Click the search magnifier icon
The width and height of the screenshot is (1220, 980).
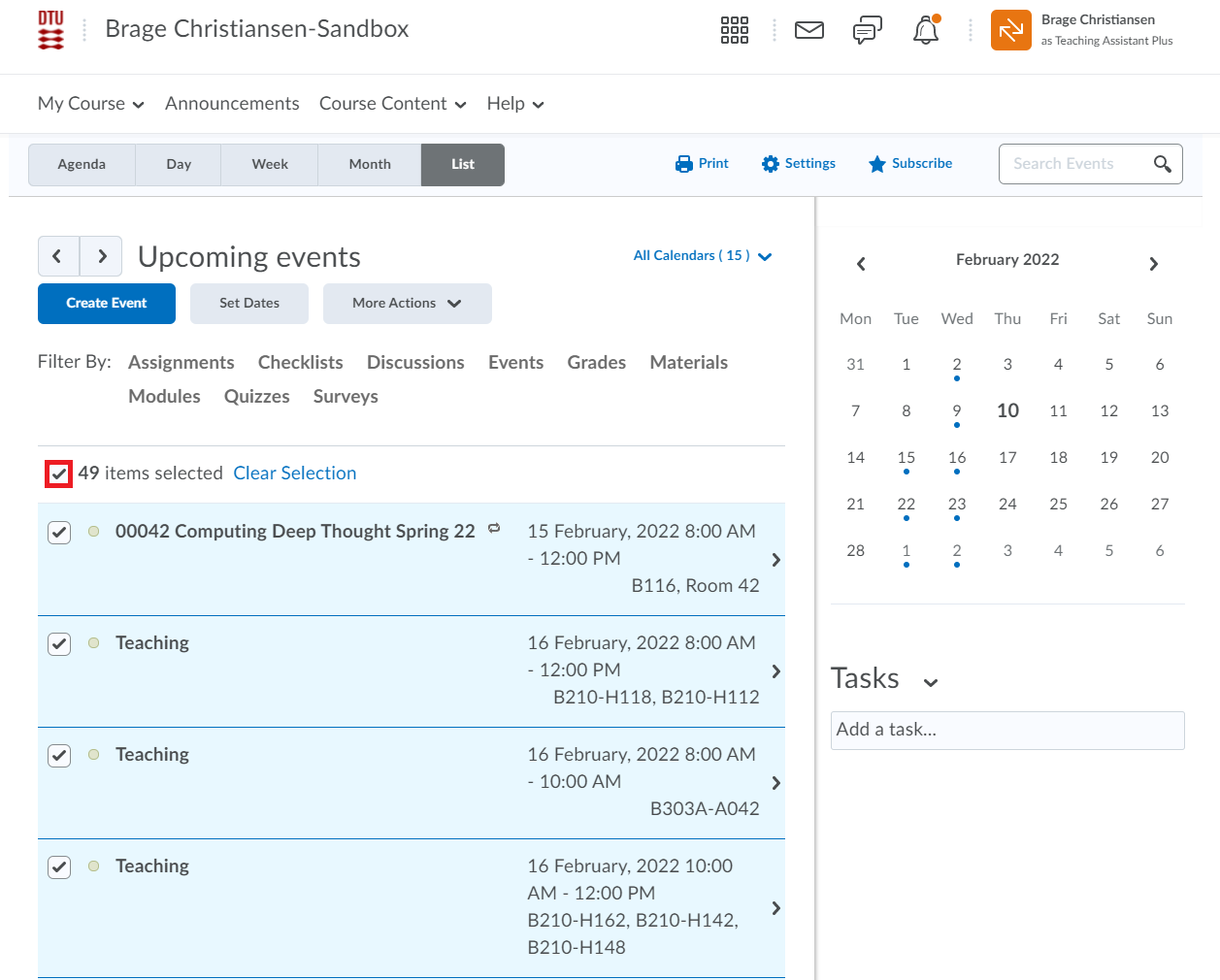coord(1162,164)
